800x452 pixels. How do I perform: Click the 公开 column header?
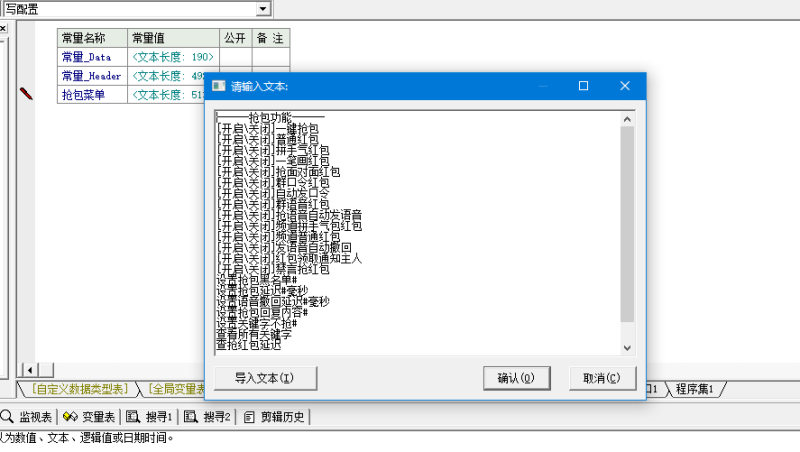[236, 38]
